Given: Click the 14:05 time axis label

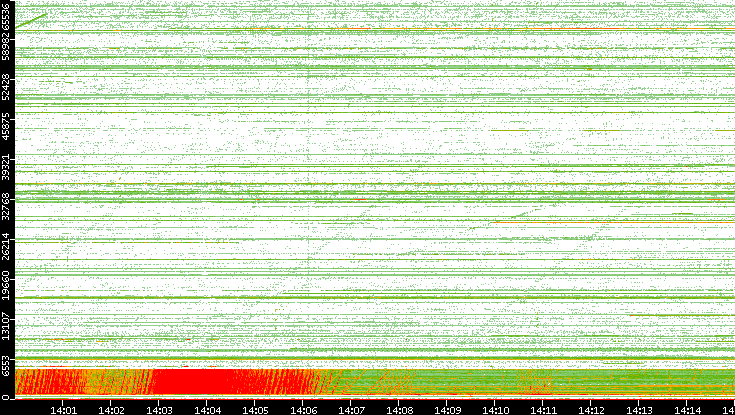Looking at the screenshot, I should [x=256, y=408].
